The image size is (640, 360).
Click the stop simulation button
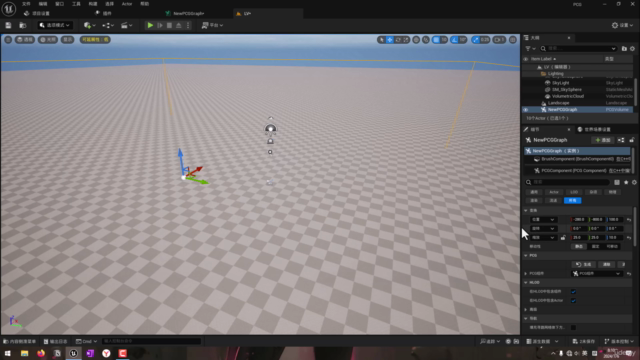click(x=169, y=25)
